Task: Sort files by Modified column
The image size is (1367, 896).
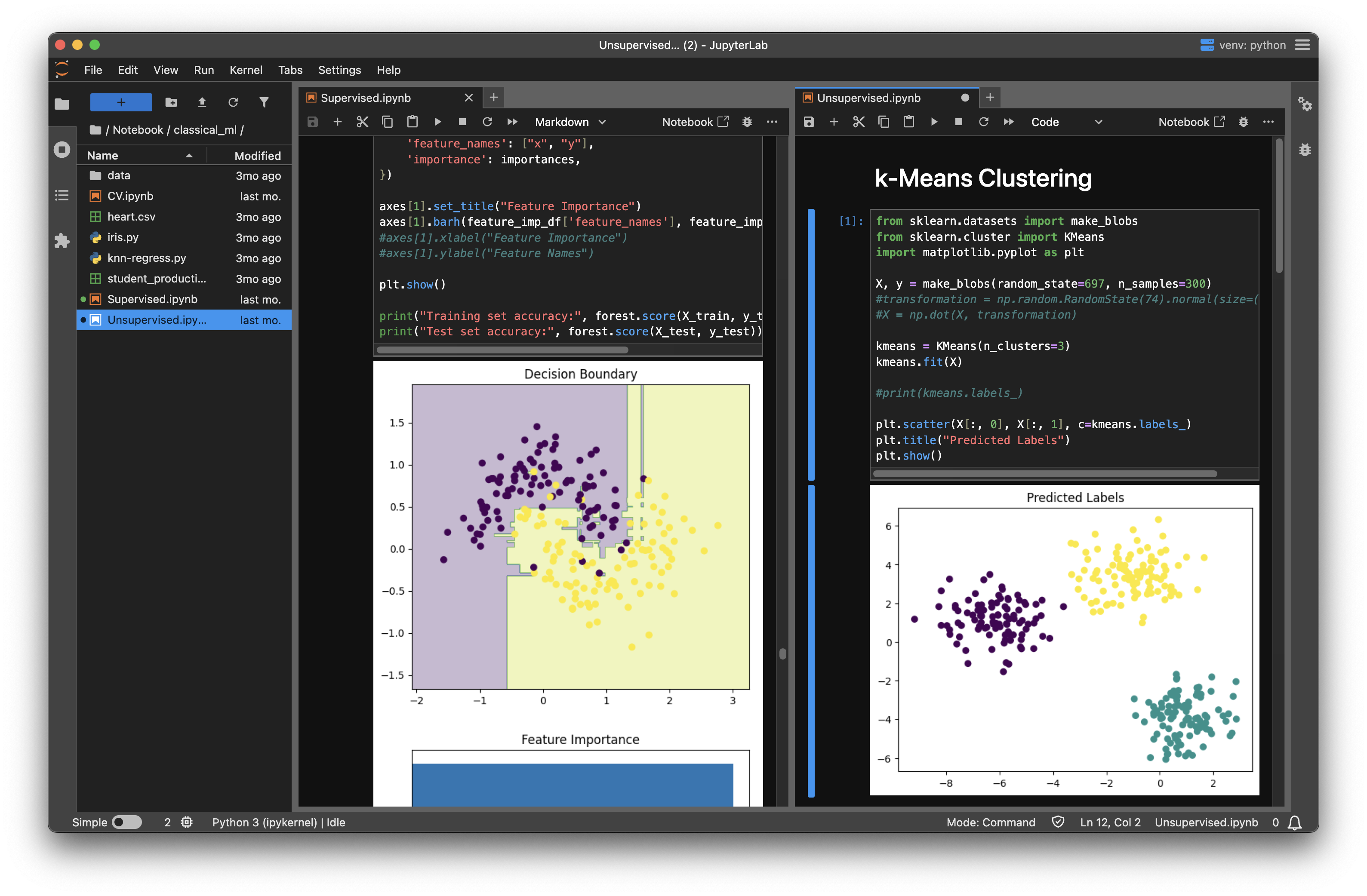Action: 250,156
